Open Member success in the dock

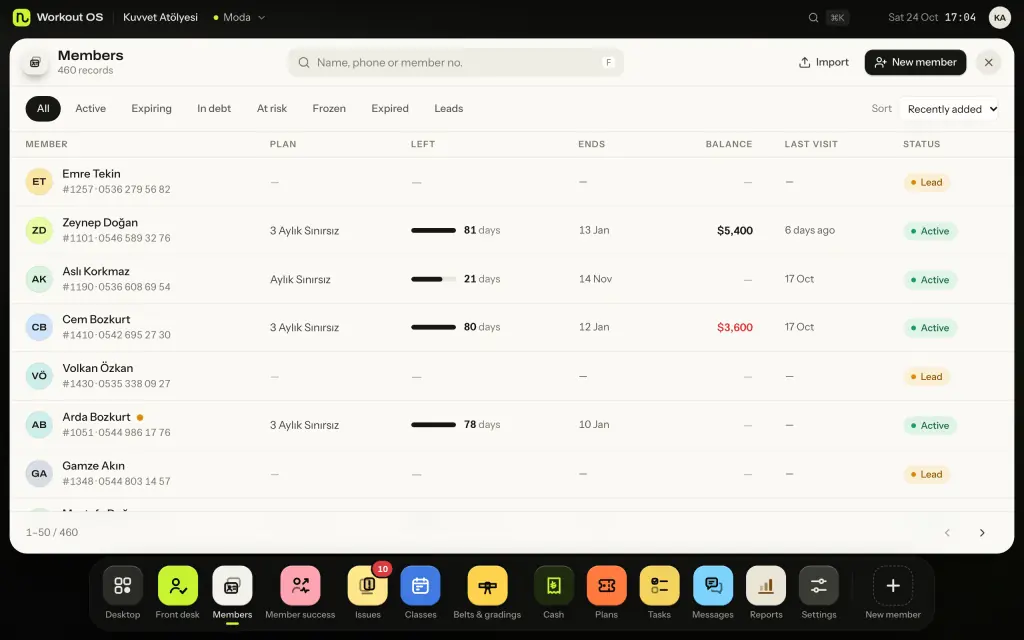point(300,585)
